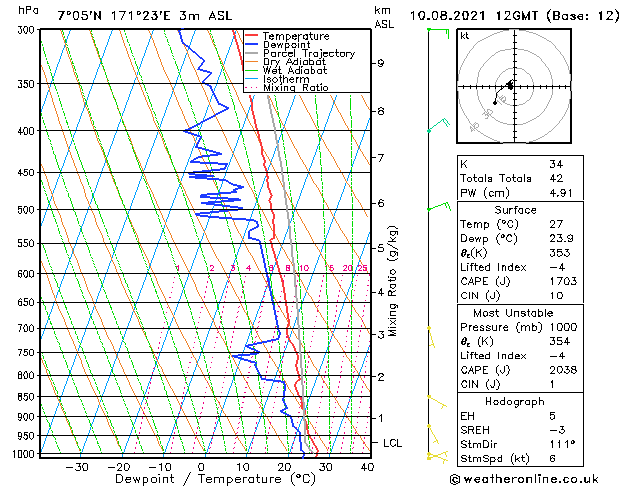The height and width of the screenshot is (486, 629).
Task: Click the LCL marker on right axis
Action: [x=393, y=442]
